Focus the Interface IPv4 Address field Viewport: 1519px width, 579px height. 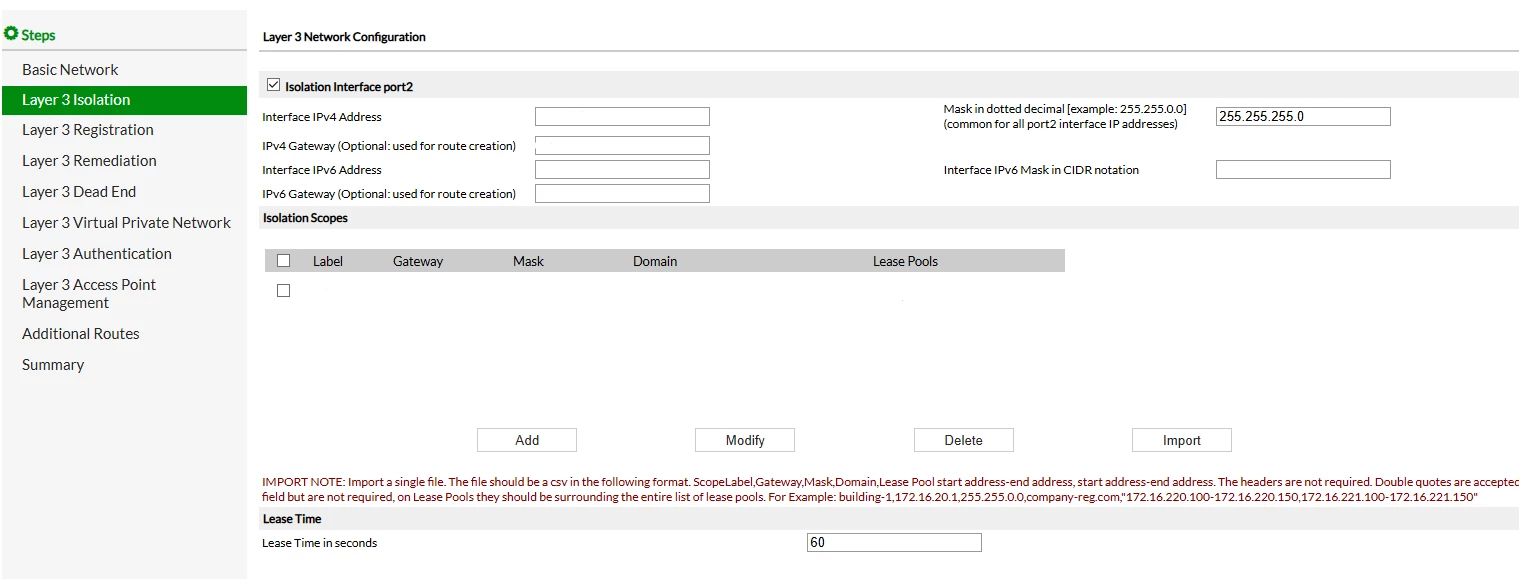[622, 117]
